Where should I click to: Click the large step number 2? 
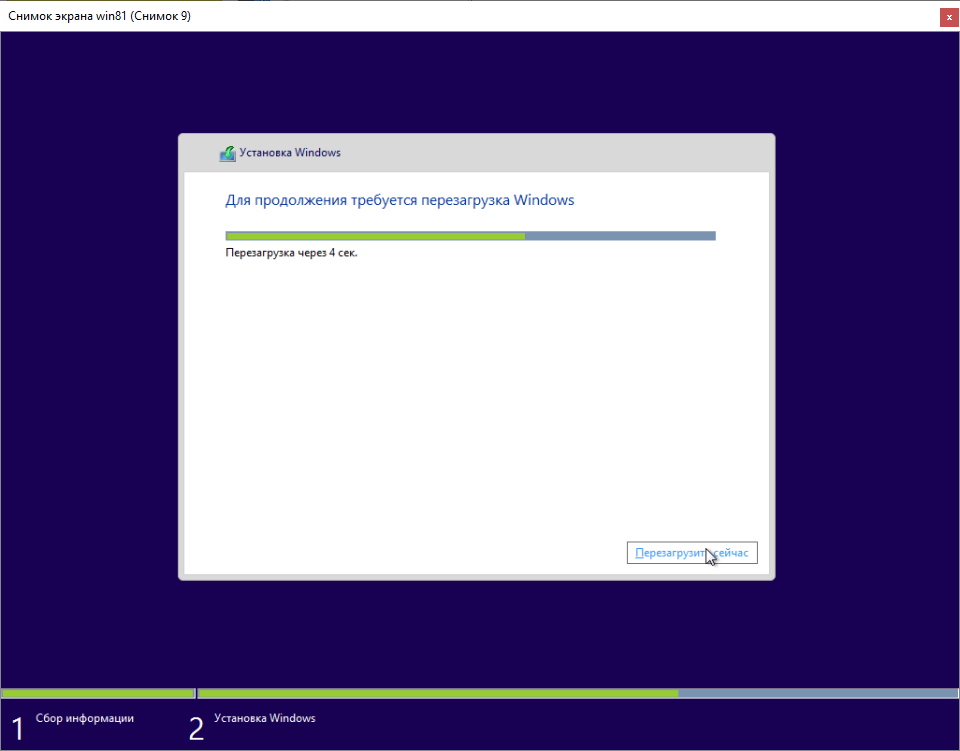[x=196, y=728]
